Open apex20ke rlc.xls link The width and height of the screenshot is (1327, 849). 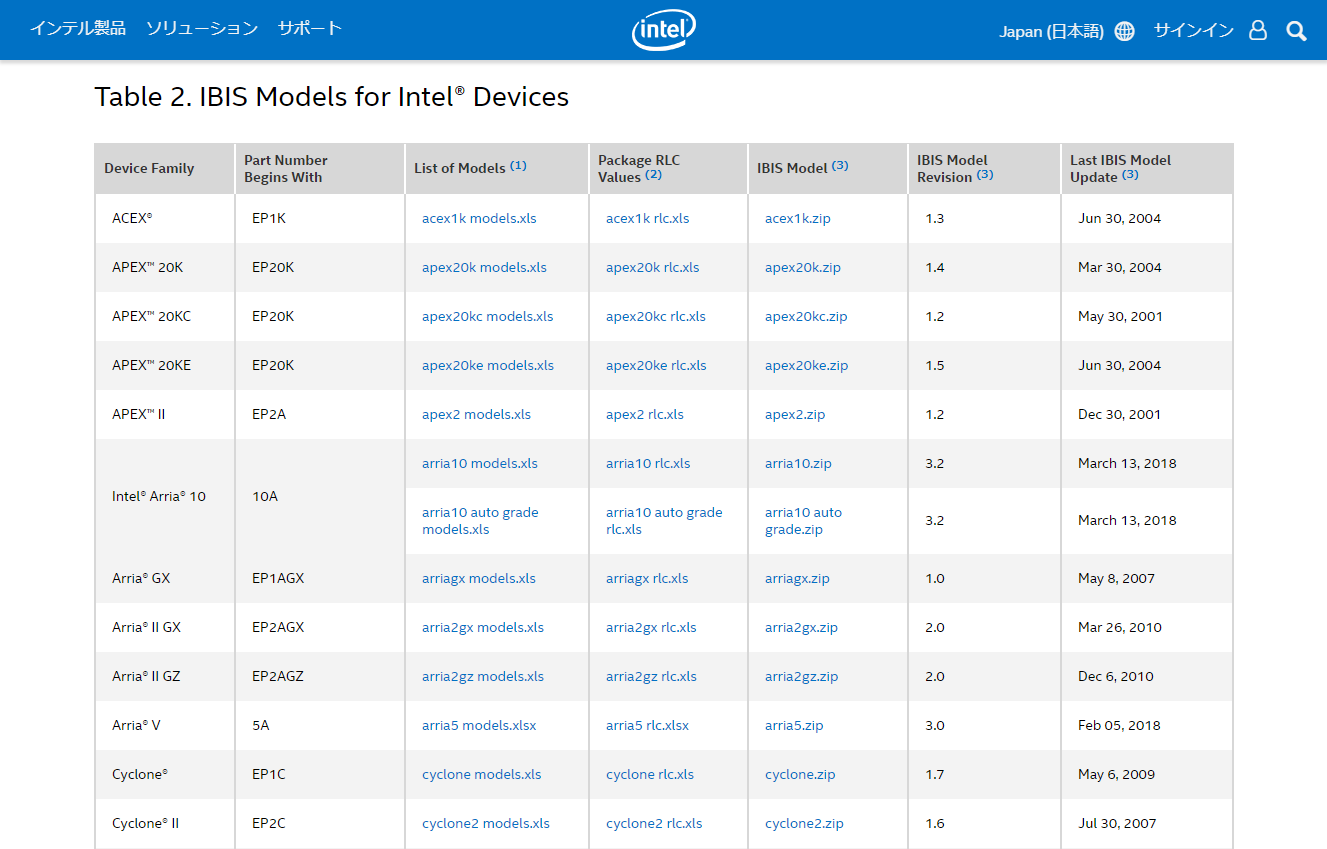click(656, 365)
